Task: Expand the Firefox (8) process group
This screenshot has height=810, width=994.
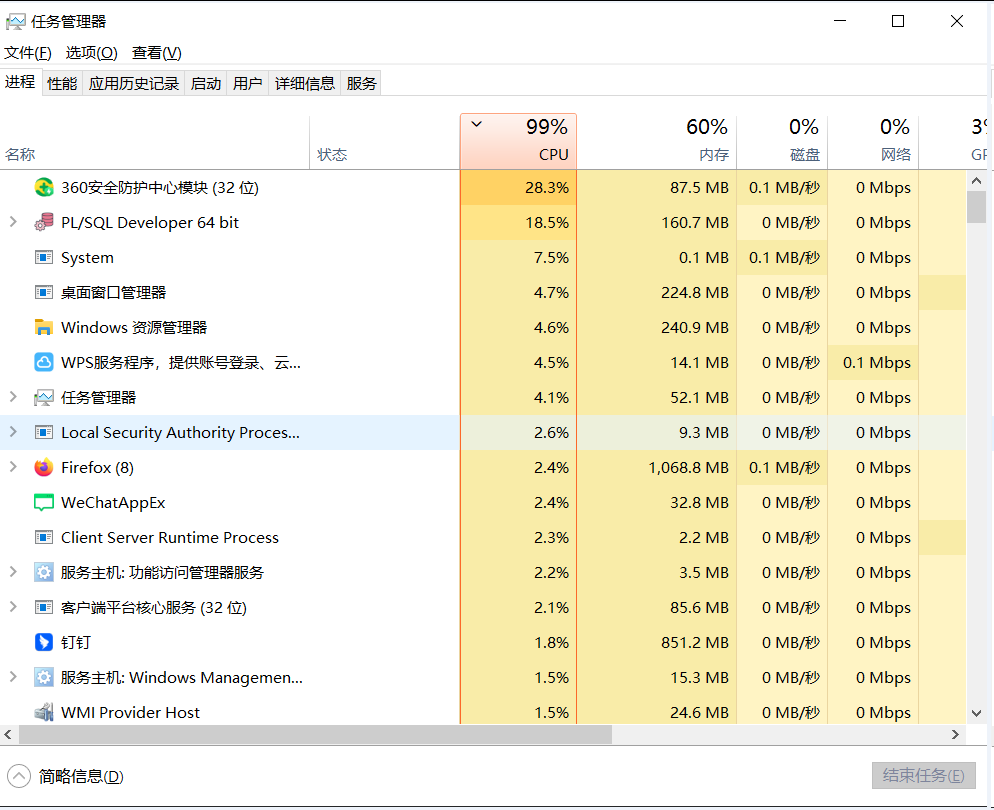Action: 13,467
